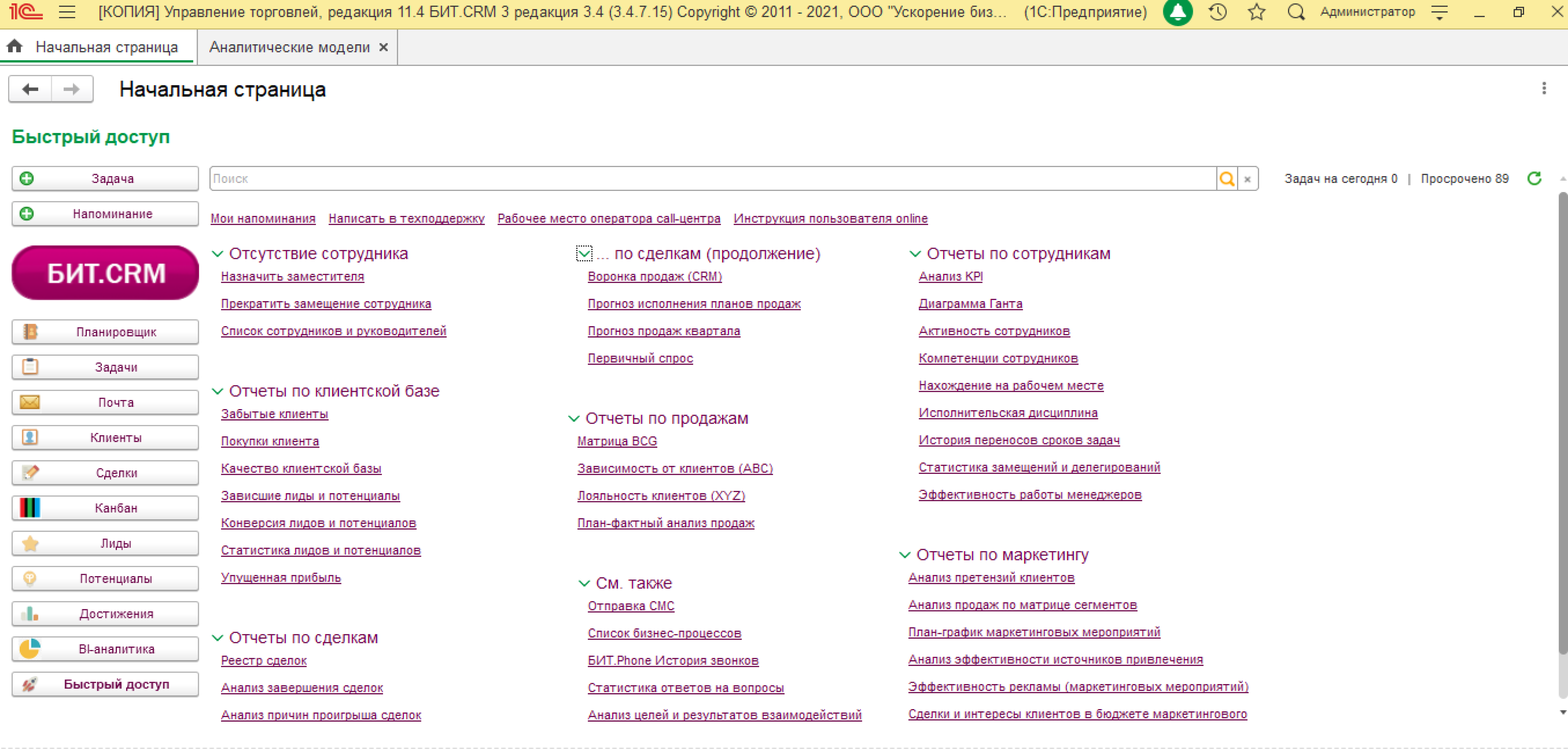1568x753 pixels.
Task: Open the three-dot more options menu
Action: [x=1544, y=89]
